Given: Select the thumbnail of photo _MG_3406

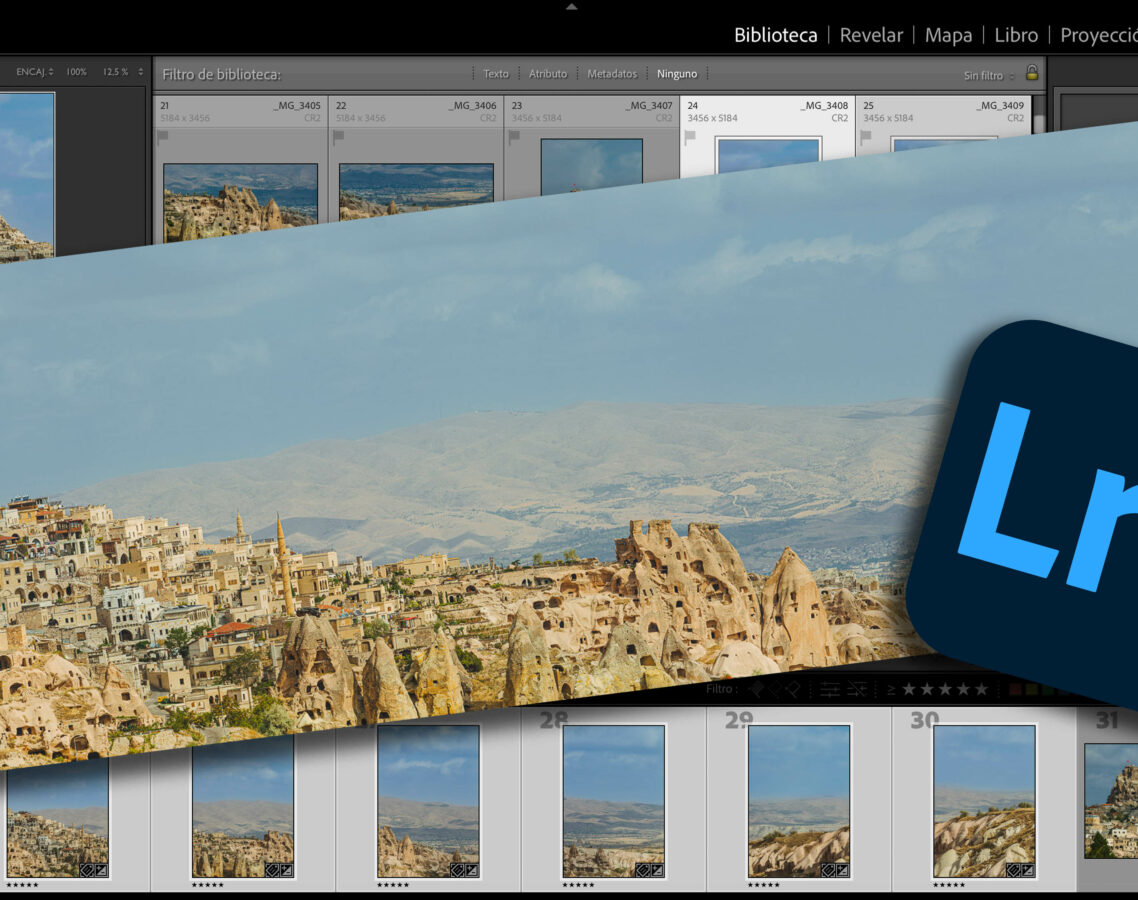Looking at the screenshot, I should [x=415, y=190].
